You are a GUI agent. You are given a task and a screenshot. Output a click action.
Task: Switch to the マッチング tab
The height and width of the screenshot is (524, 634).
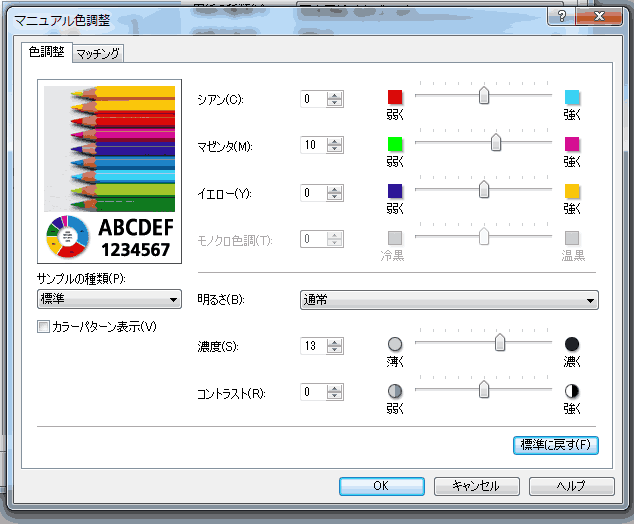tap(98, 53)
